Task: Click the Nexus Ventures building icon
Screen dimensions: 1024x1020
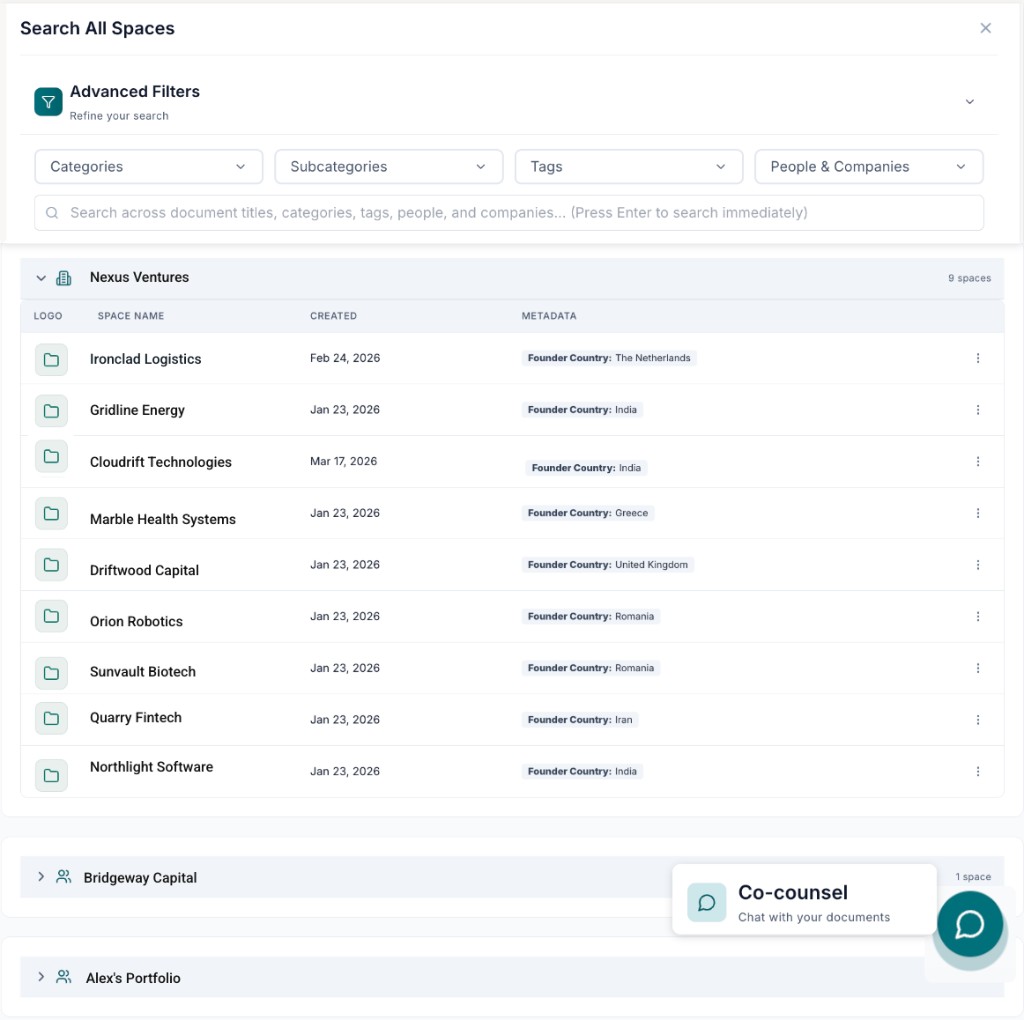Action: pos(65,277)
